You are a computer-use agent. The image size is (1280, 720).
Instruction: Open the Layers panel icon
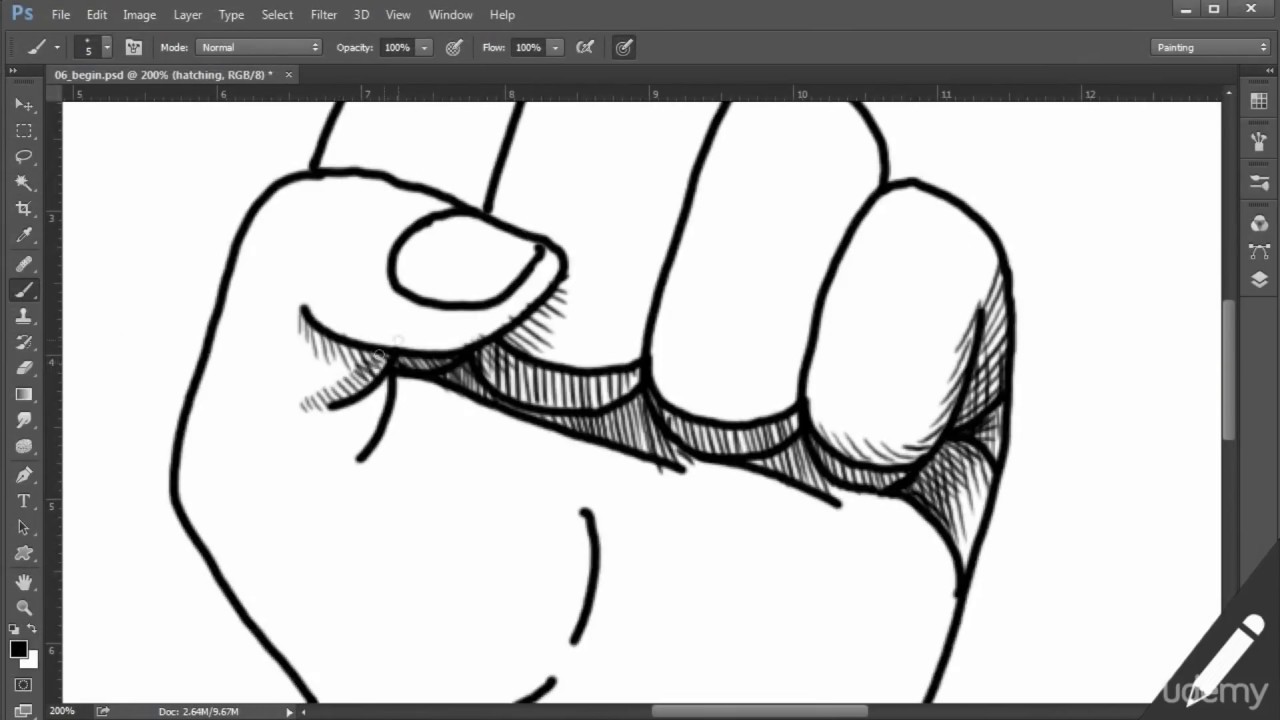1259,281
